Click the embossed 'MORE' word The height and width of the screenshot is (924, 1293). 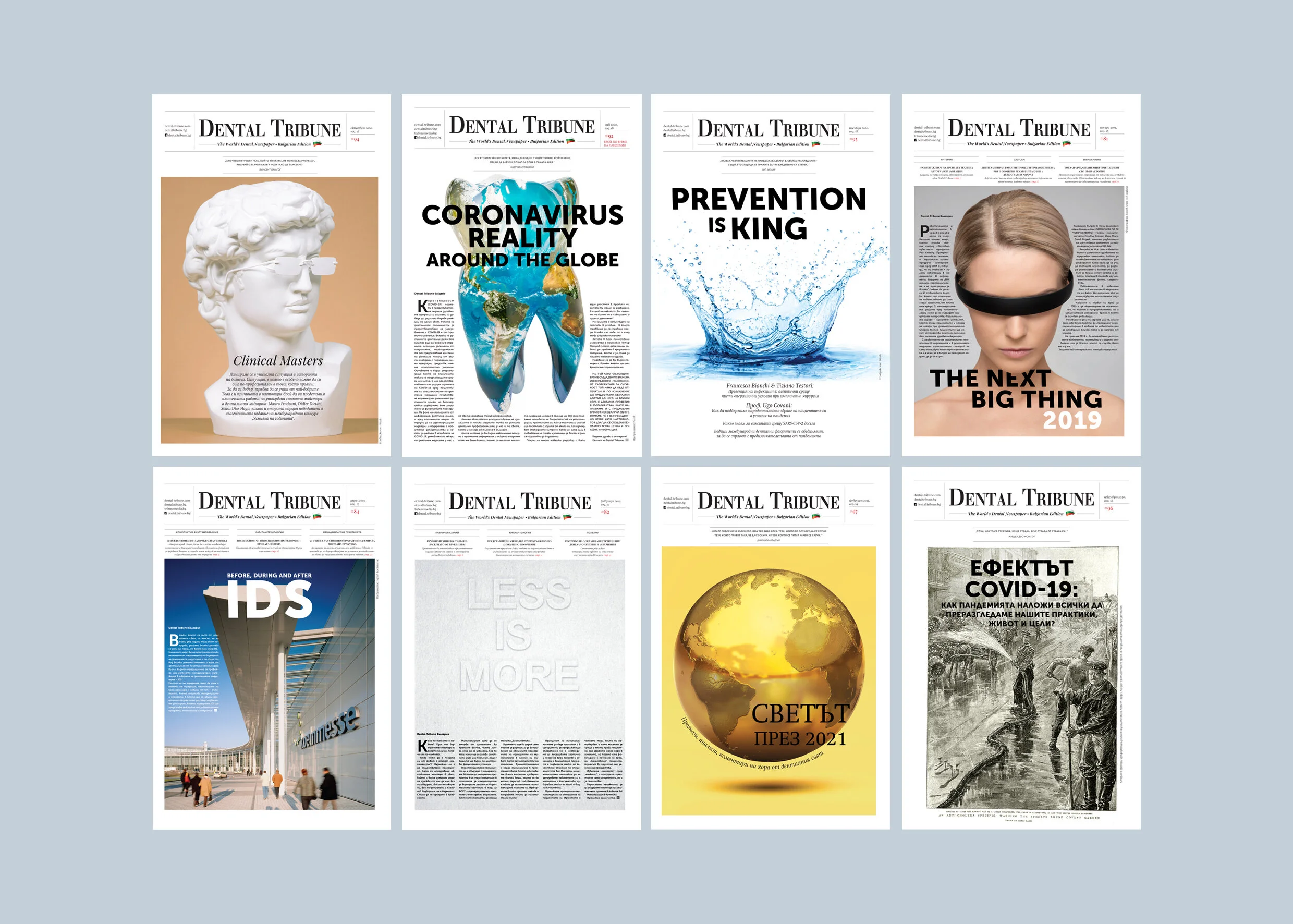519,676
